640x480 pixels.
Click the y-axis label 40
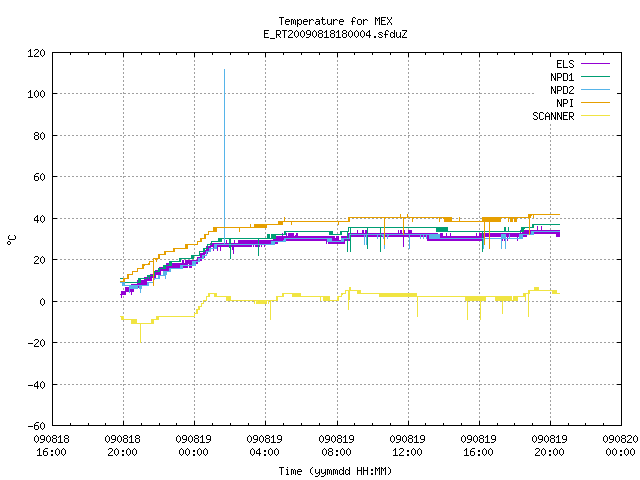coord(39,219)
